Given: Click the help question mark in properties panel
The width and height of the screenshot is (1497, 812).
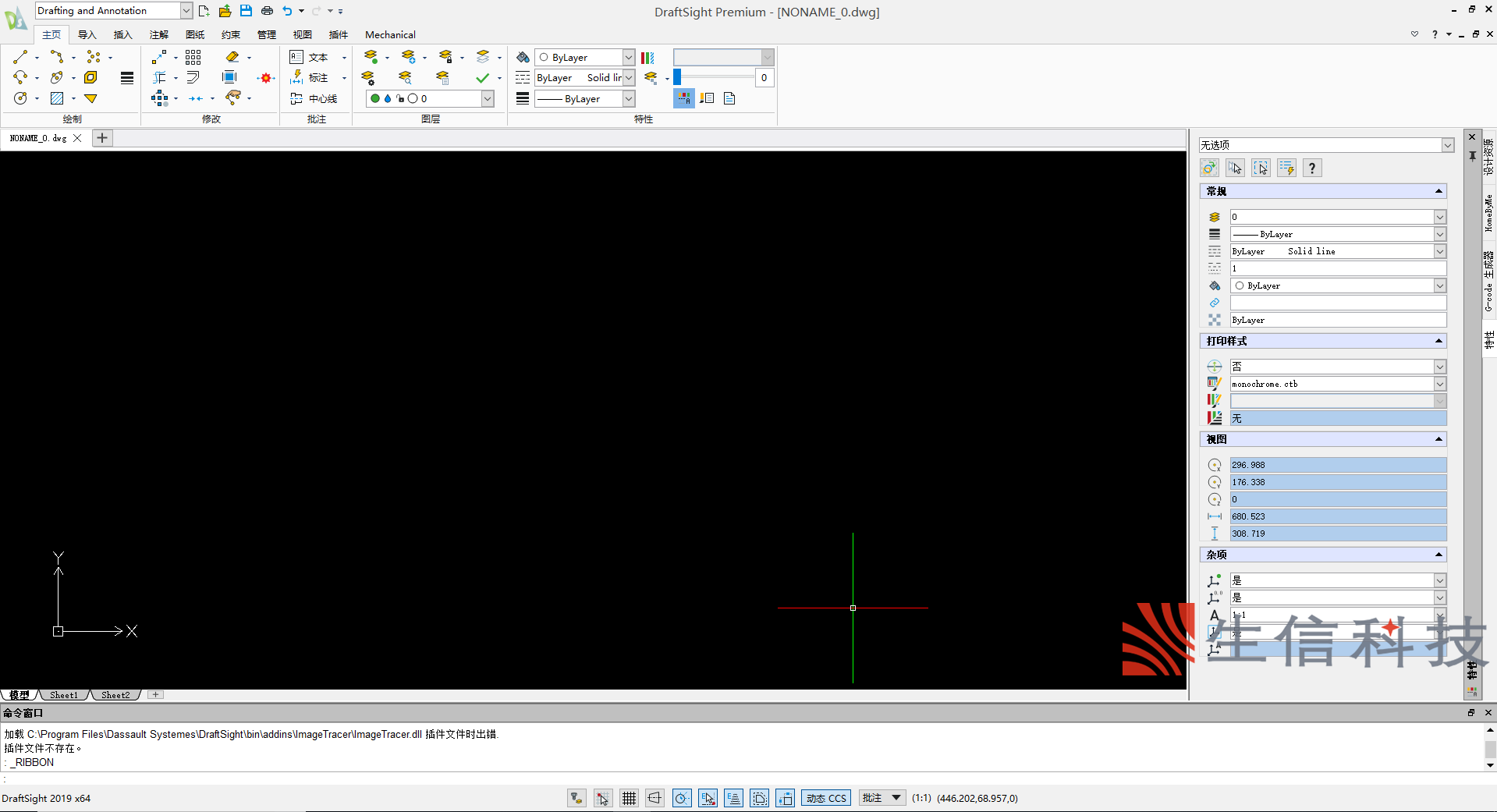Looking at the screenshot, I should (x=1312, y=168).
